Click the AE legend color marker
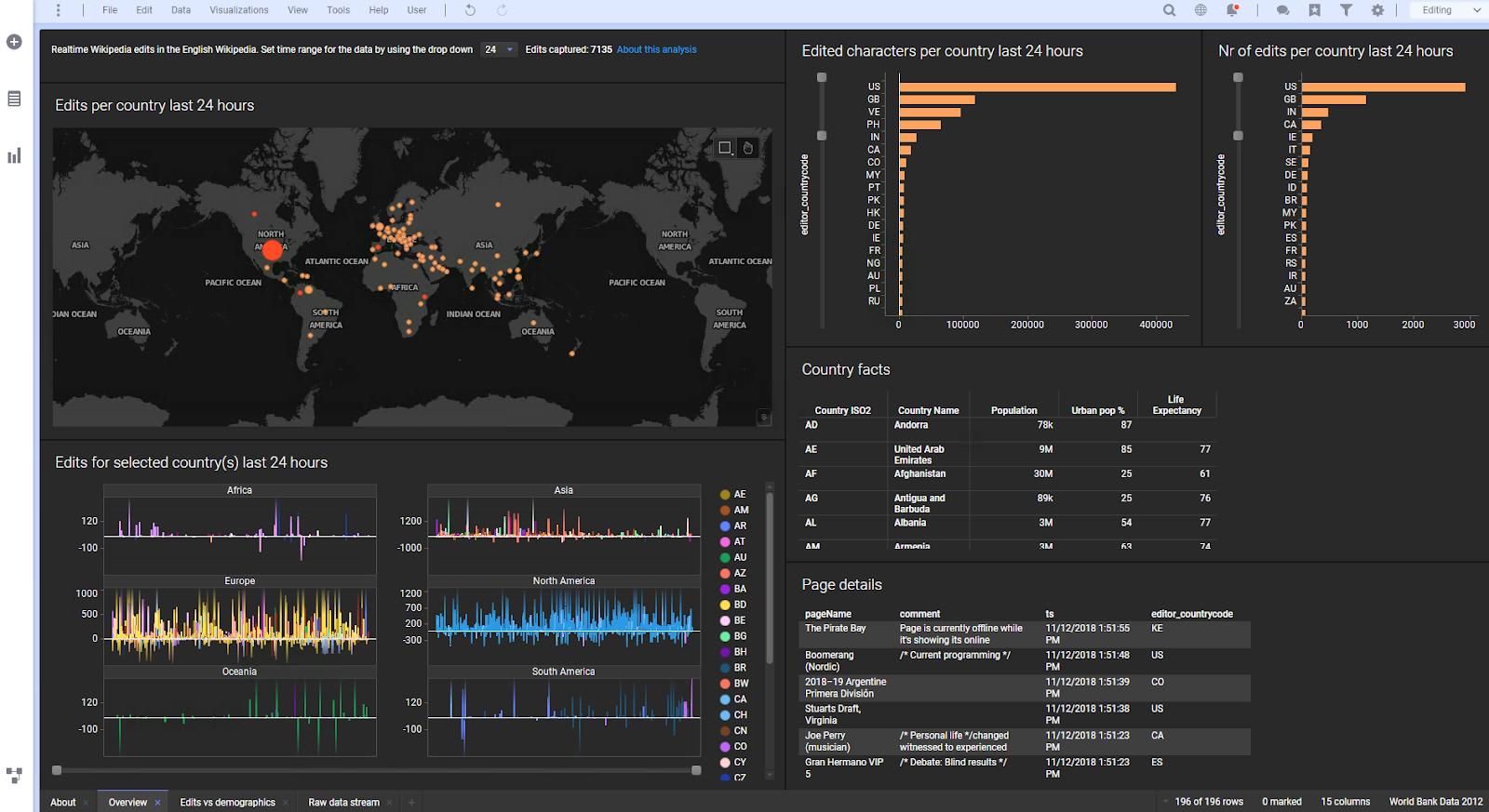 click(725, 495)
